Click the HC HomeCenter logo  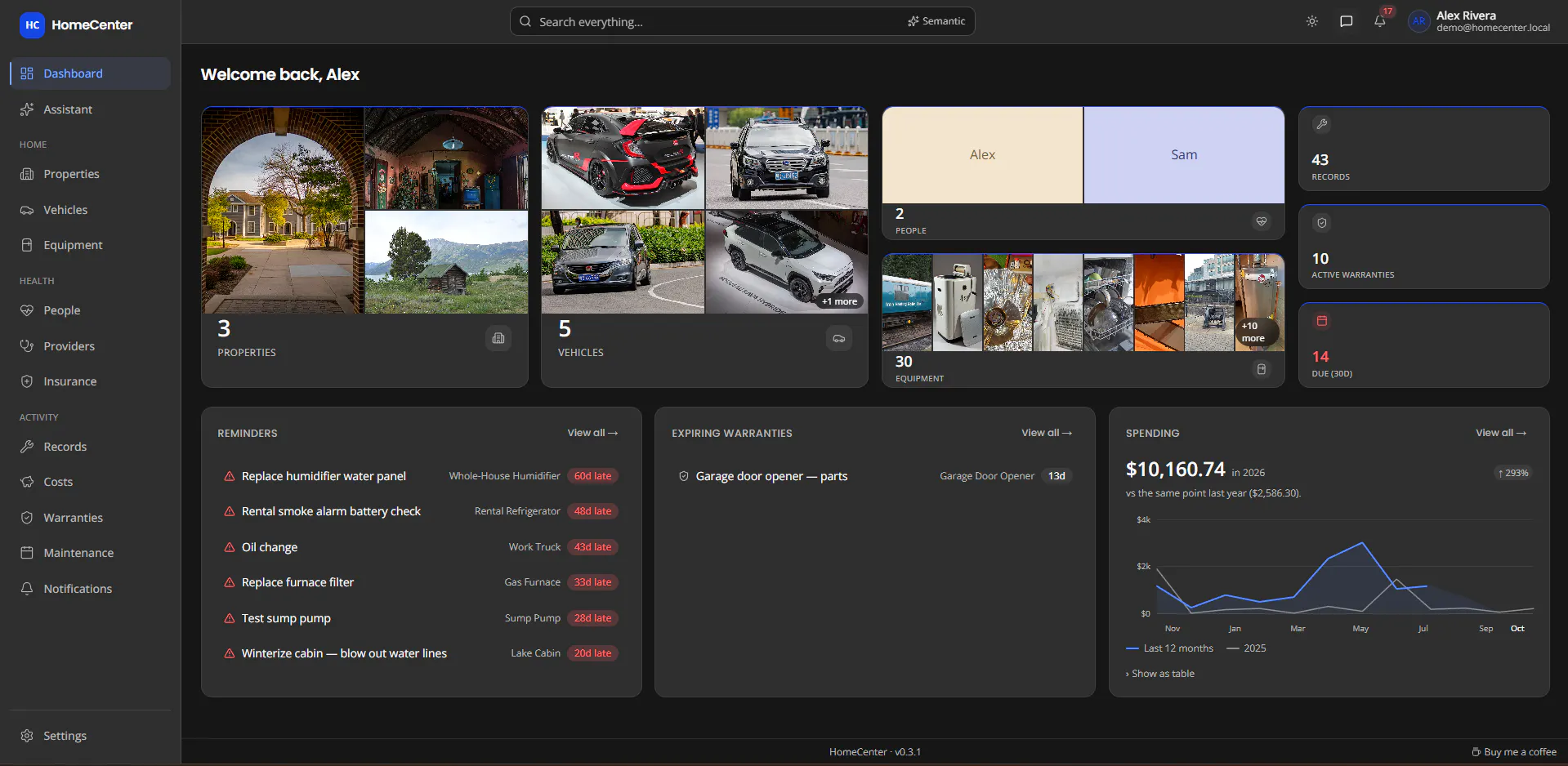[76, 24]
